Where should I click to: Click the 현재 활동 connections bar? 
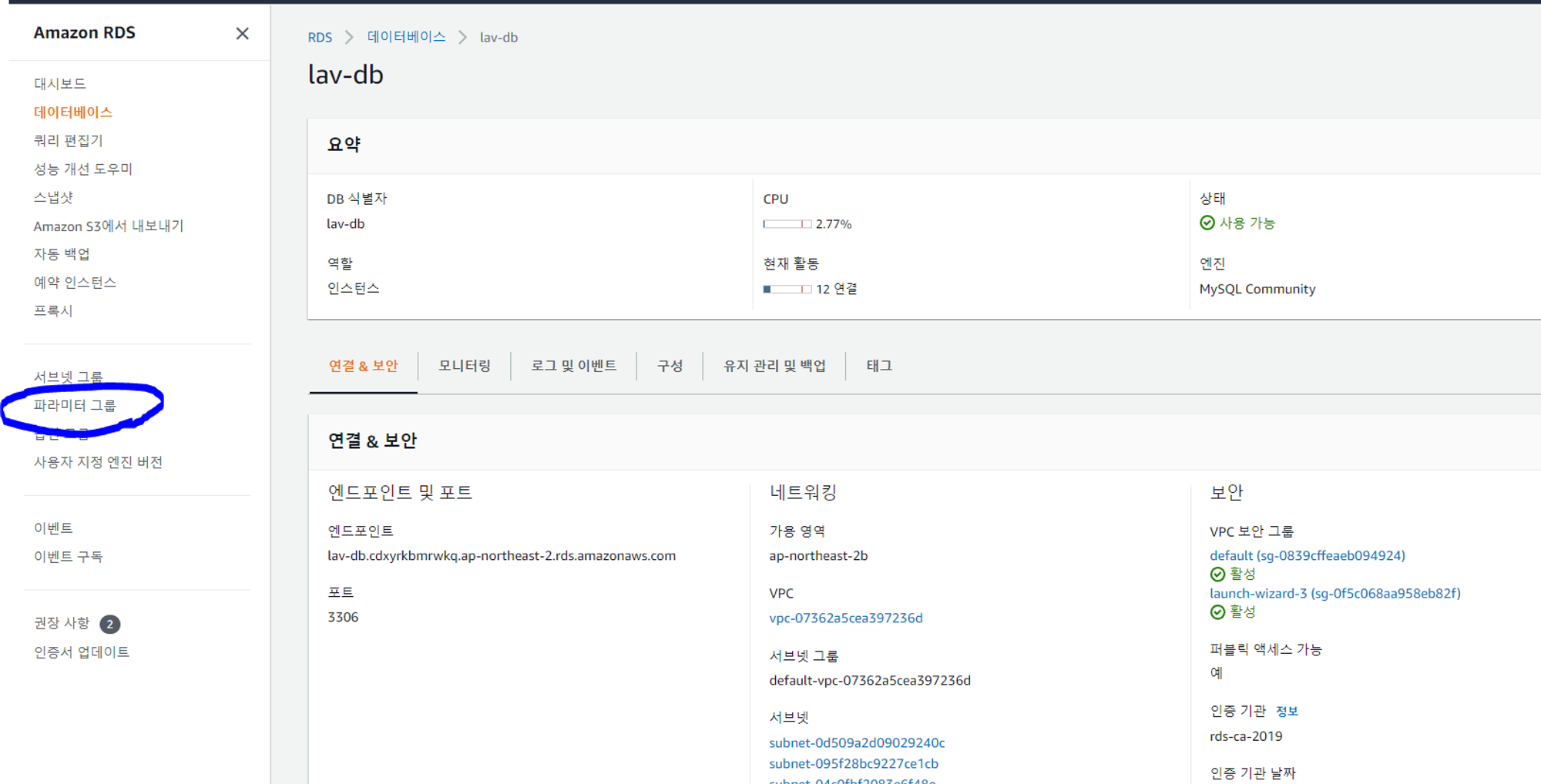(x=787, y=289)
